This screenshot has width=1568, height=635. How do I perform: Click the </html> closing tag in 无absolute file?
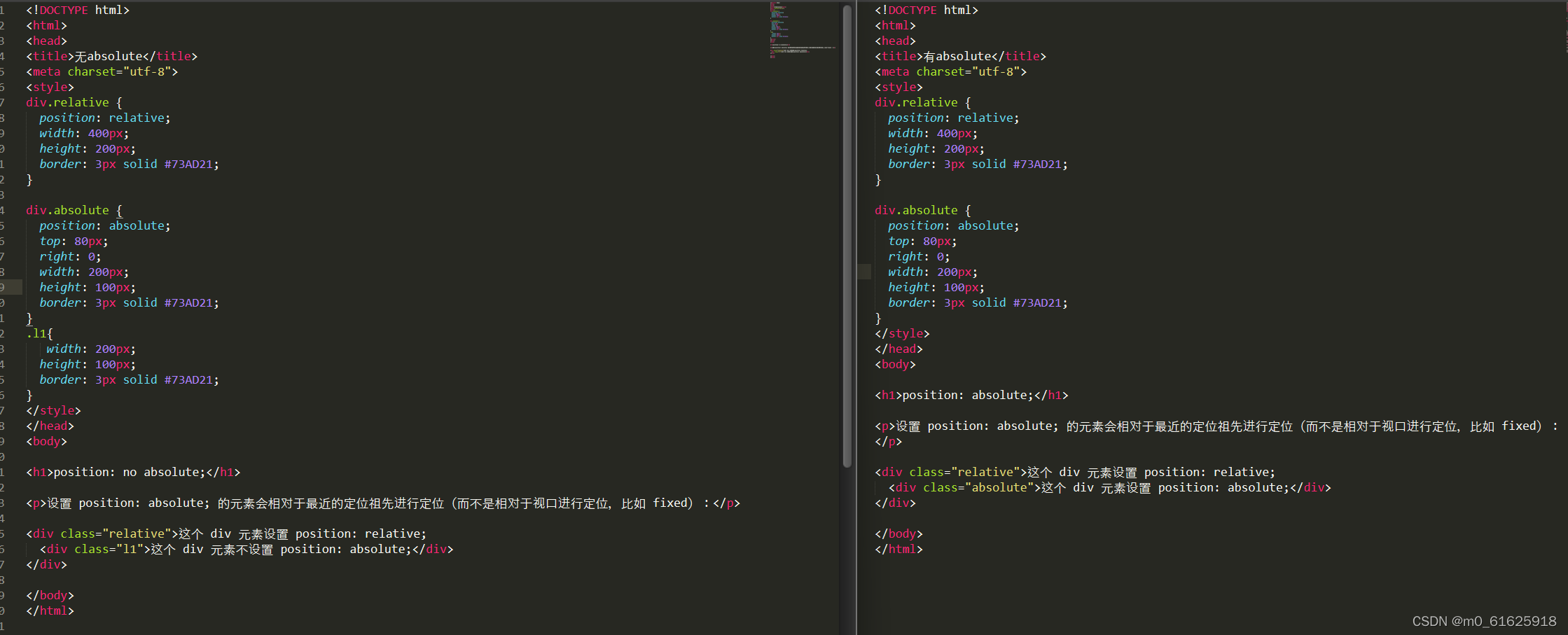50,610
